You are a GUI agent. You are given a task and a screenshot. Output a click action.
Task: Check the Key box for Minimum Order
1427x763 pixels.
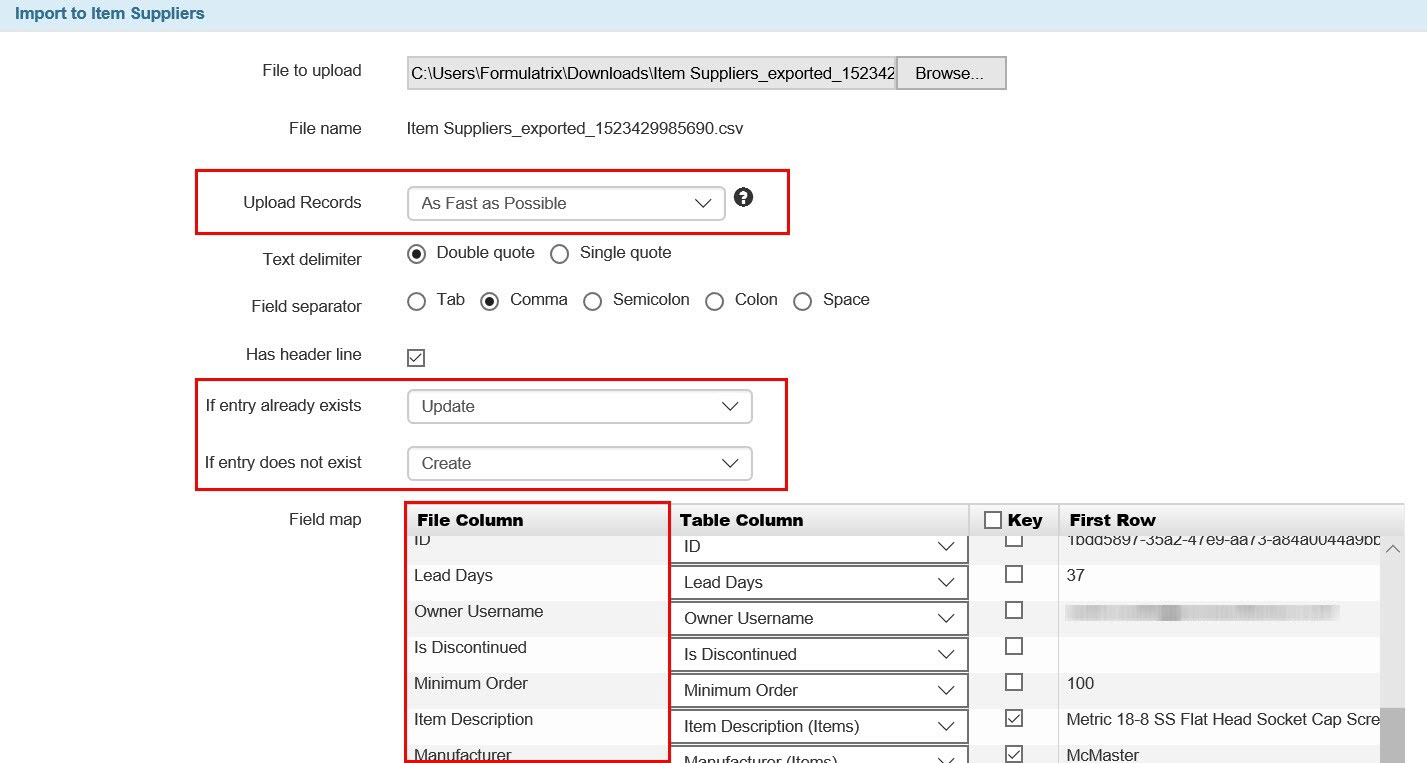pyautogui.click(x=1014, y=682)
